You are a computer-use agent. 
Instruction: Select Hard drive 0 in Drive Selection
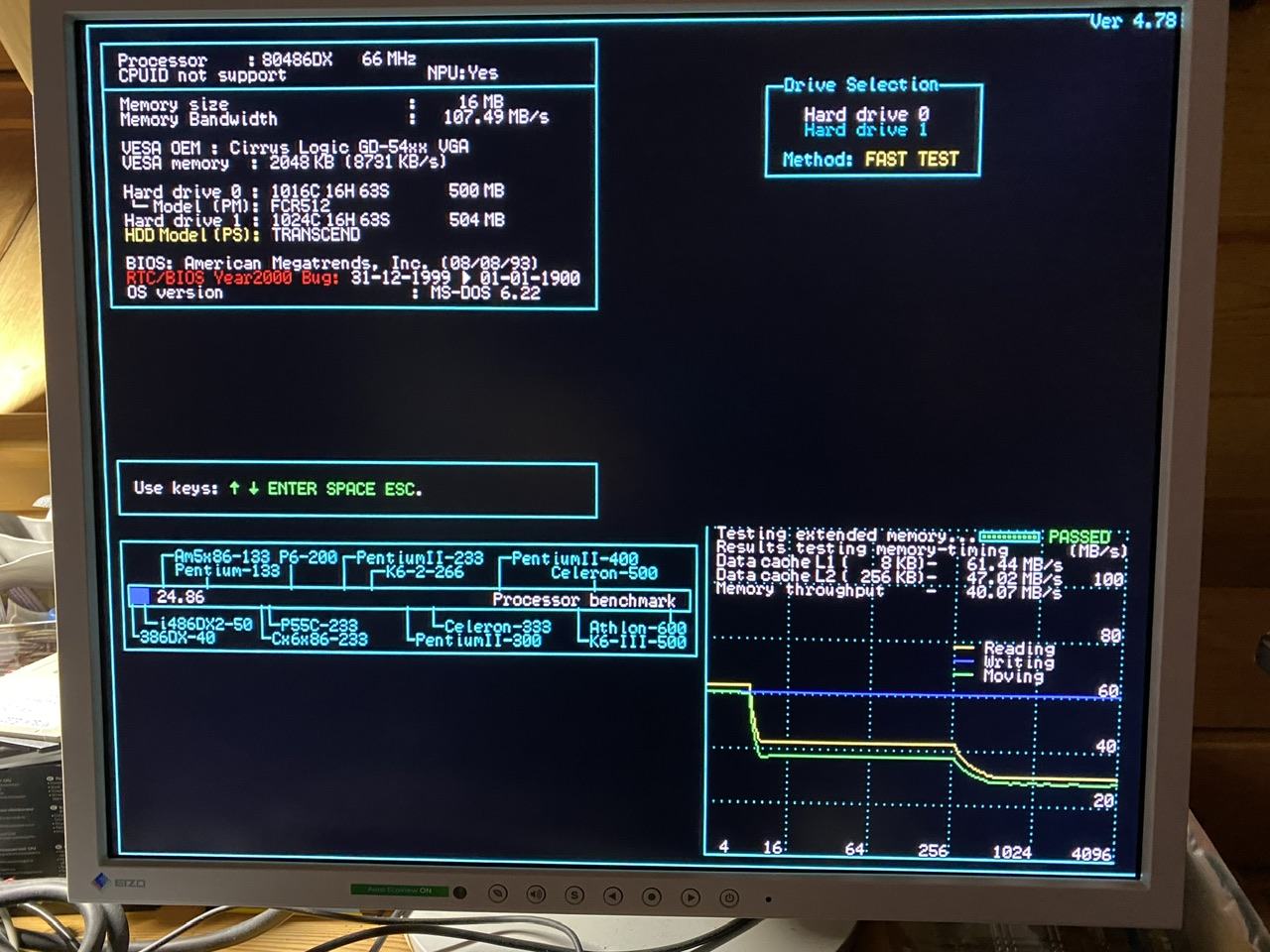(x=865, y=114)
